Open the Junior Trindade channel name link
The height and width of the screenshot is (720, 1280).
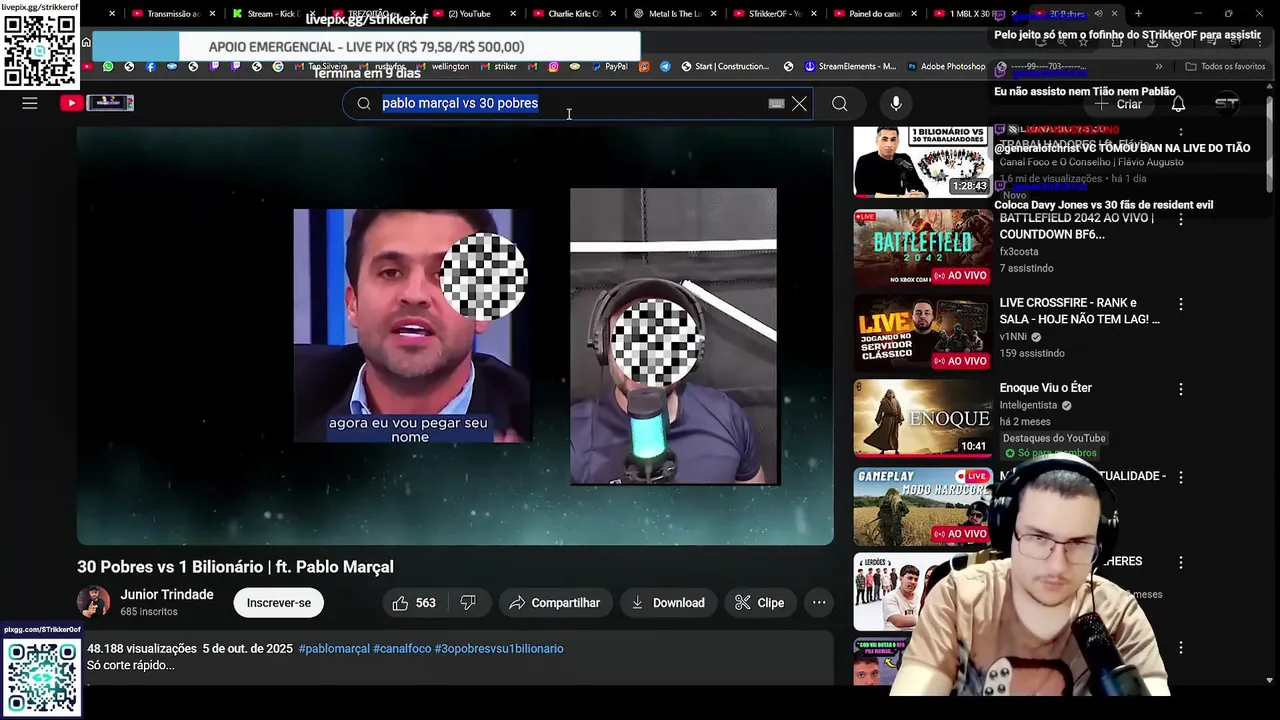[167, 595]
